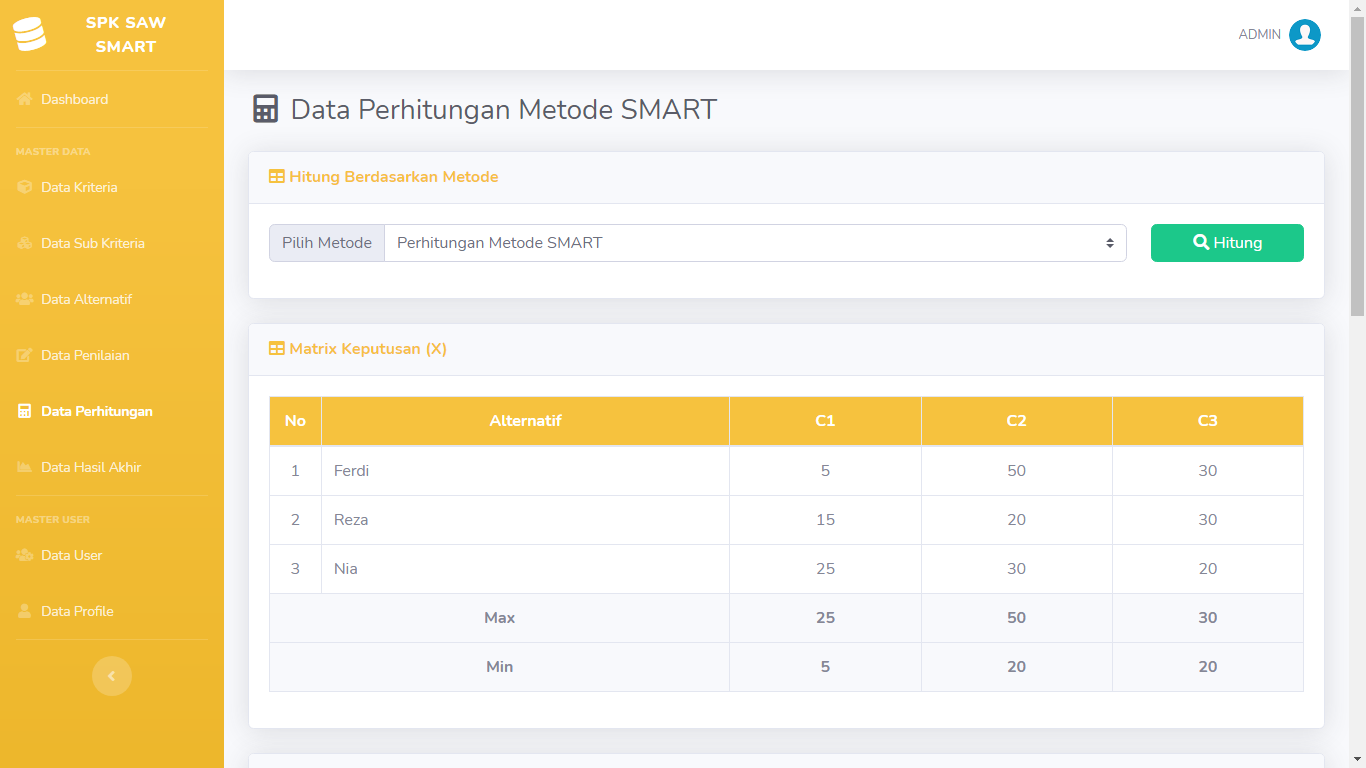The height and width of the screenshot is (768, 1366).
Task: Click the table icon beside Matrix Keputusan (X)
Action: pos(277,349)
